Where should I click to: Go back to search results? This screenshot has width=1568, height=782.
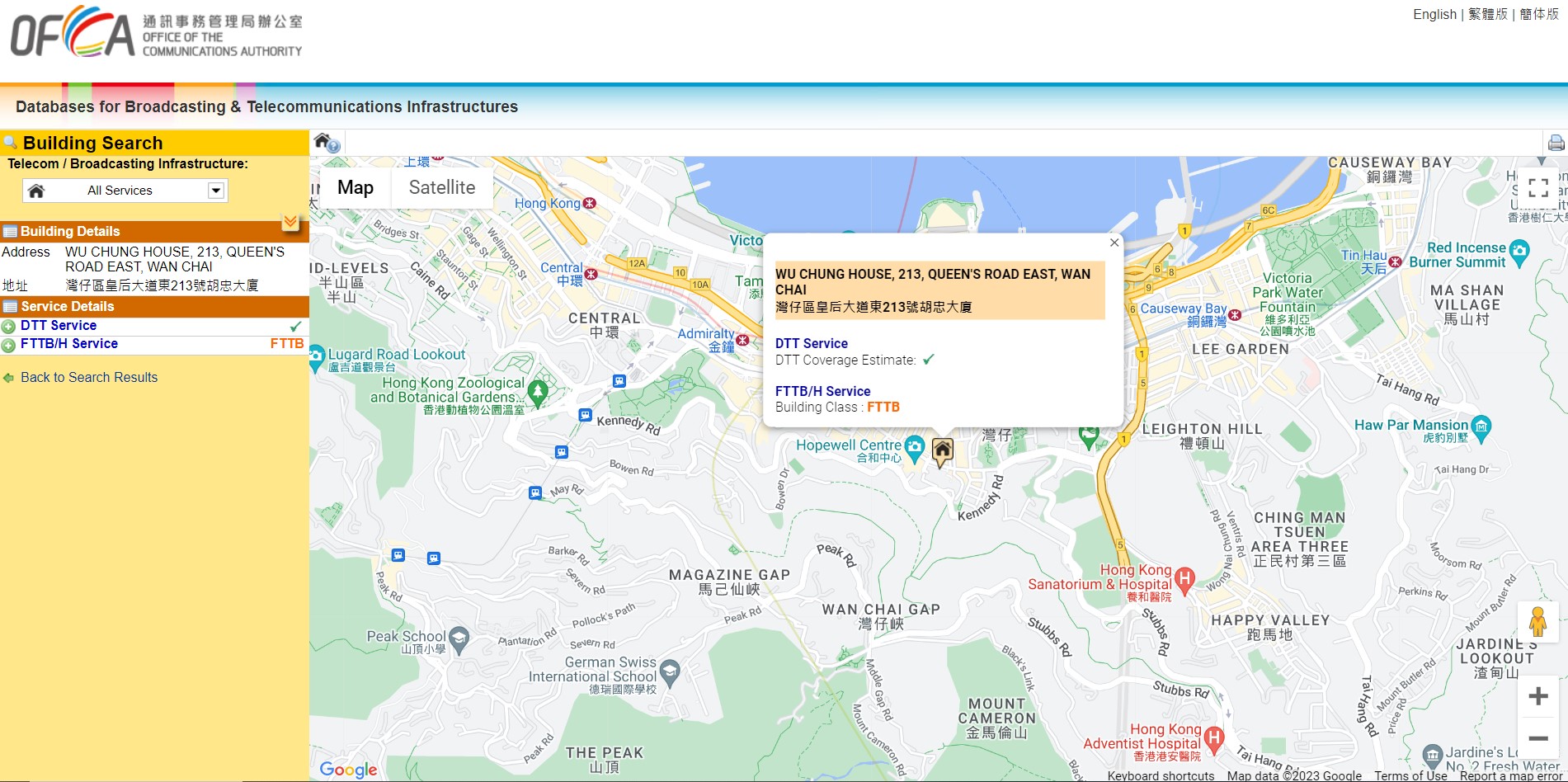[88, 377]
